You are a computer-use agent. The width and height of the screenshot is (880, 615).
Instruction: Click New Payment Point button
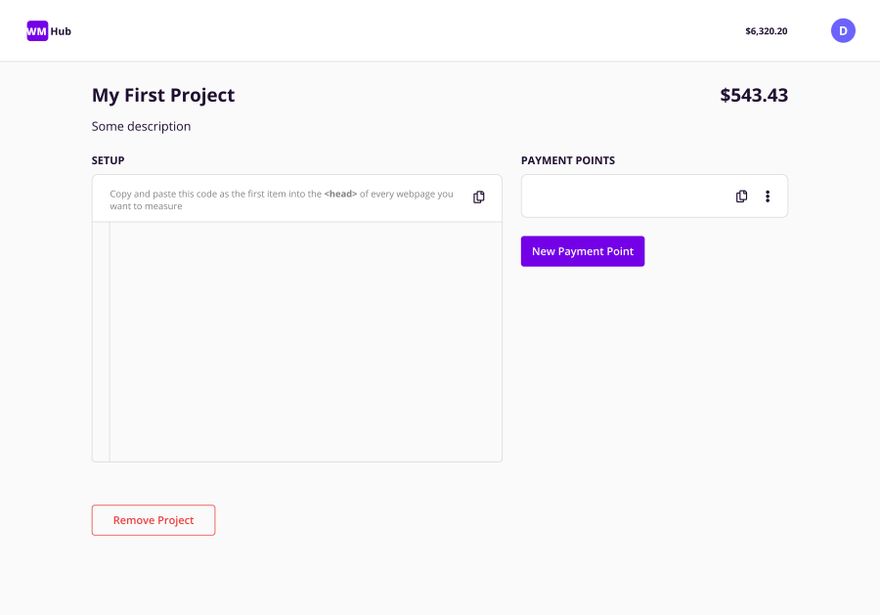583,251
